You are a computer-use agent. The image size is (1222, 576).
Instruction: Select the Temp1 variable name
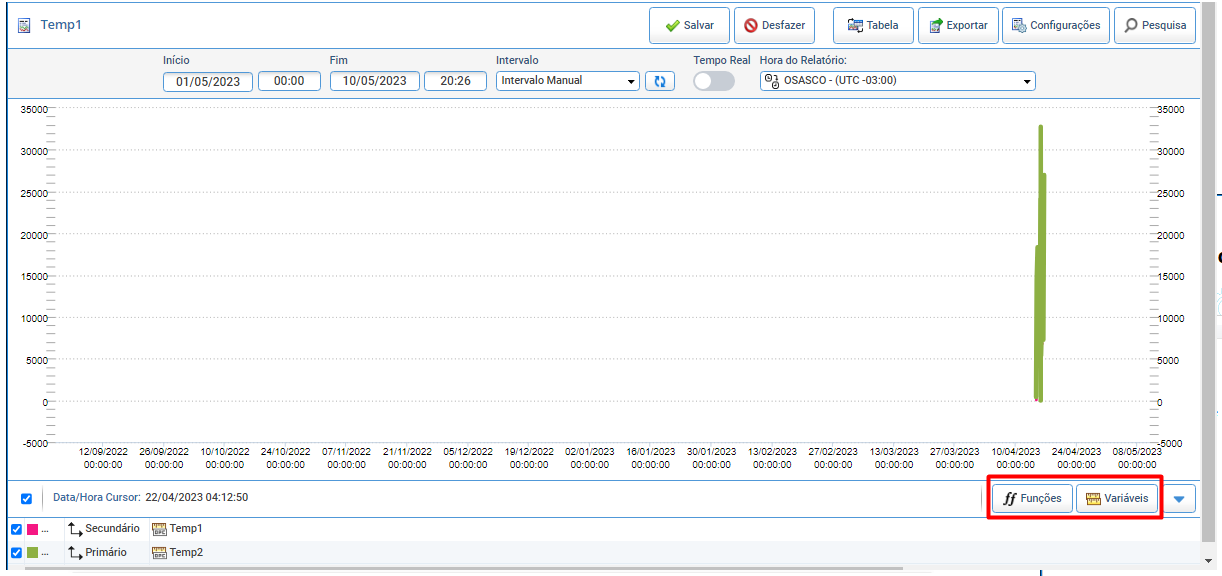click(x=186, y=528)
